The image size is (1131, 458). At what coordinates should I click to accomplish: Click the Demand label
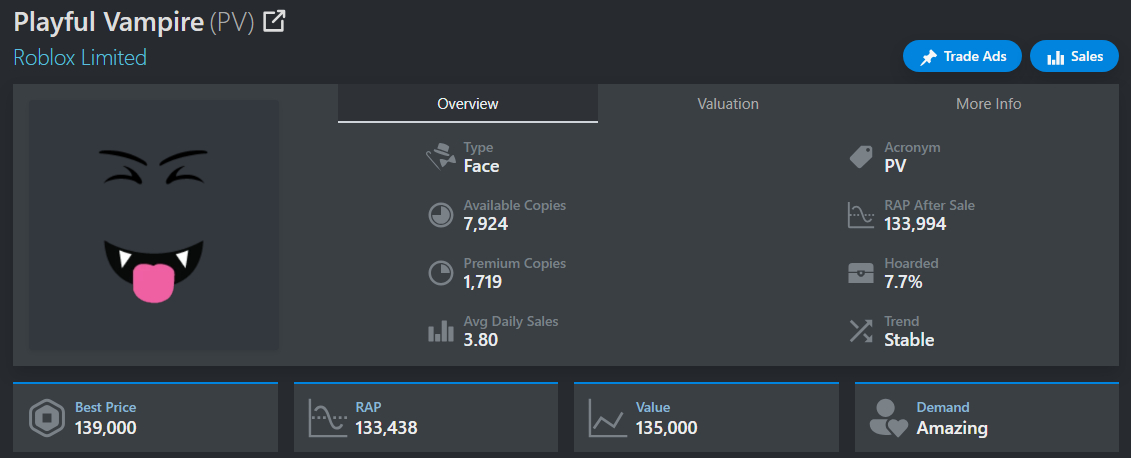(943, 408)
